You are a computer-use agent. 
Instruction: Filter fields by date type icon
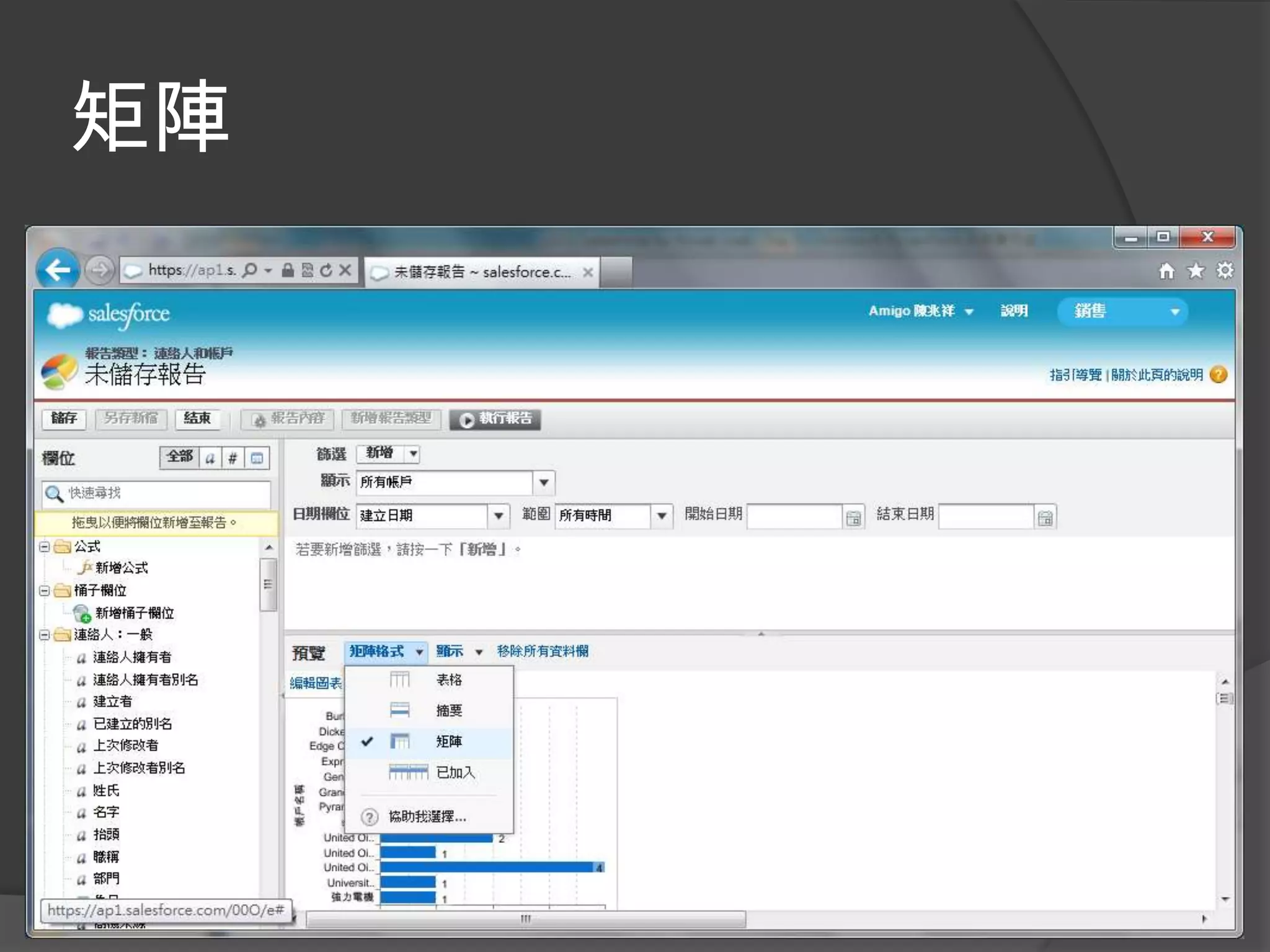257,459
